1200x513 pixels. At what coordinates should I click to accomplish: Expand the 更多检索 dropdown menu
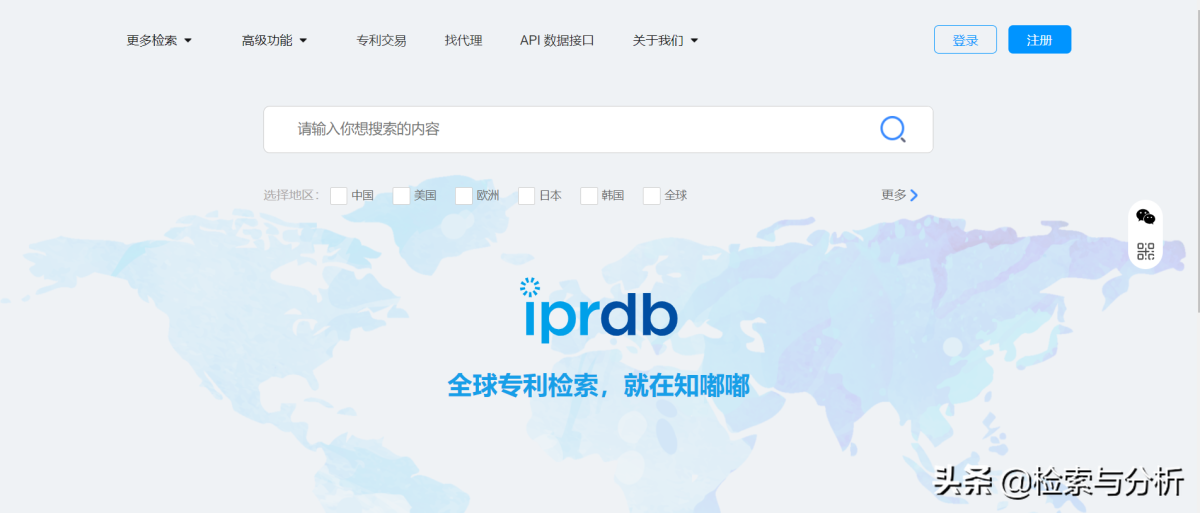159,40
